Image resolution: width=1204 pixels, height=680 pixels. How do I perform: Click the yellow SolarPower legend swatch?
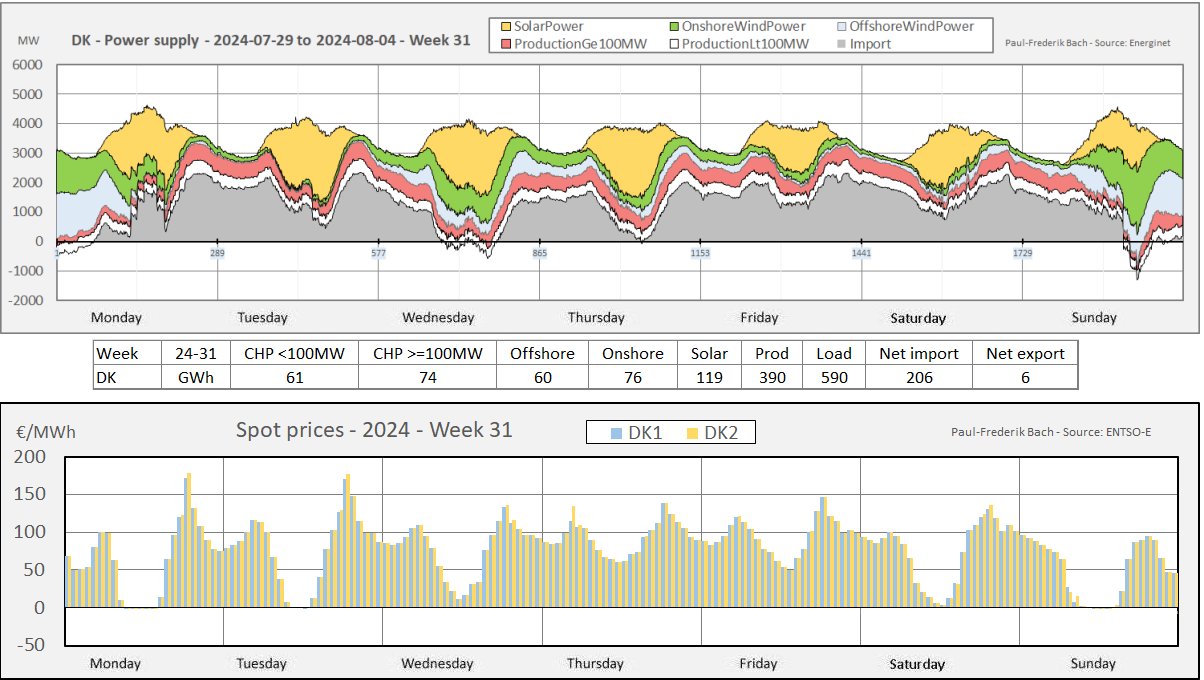click(505, 26)
